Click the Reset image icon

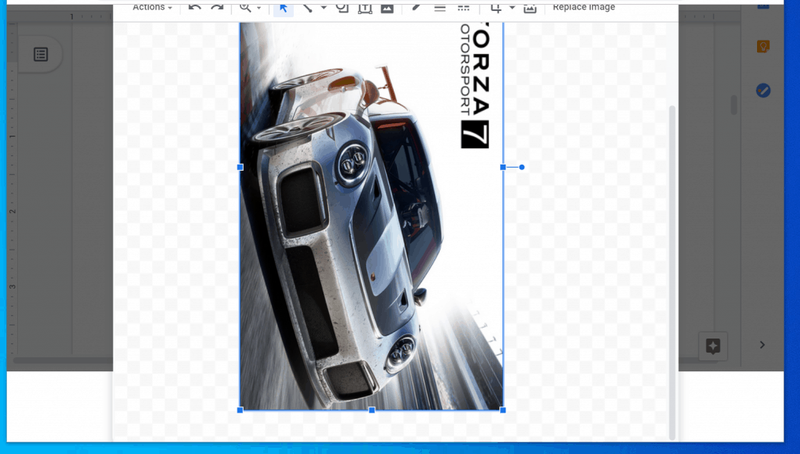click(x=530, y=7)
